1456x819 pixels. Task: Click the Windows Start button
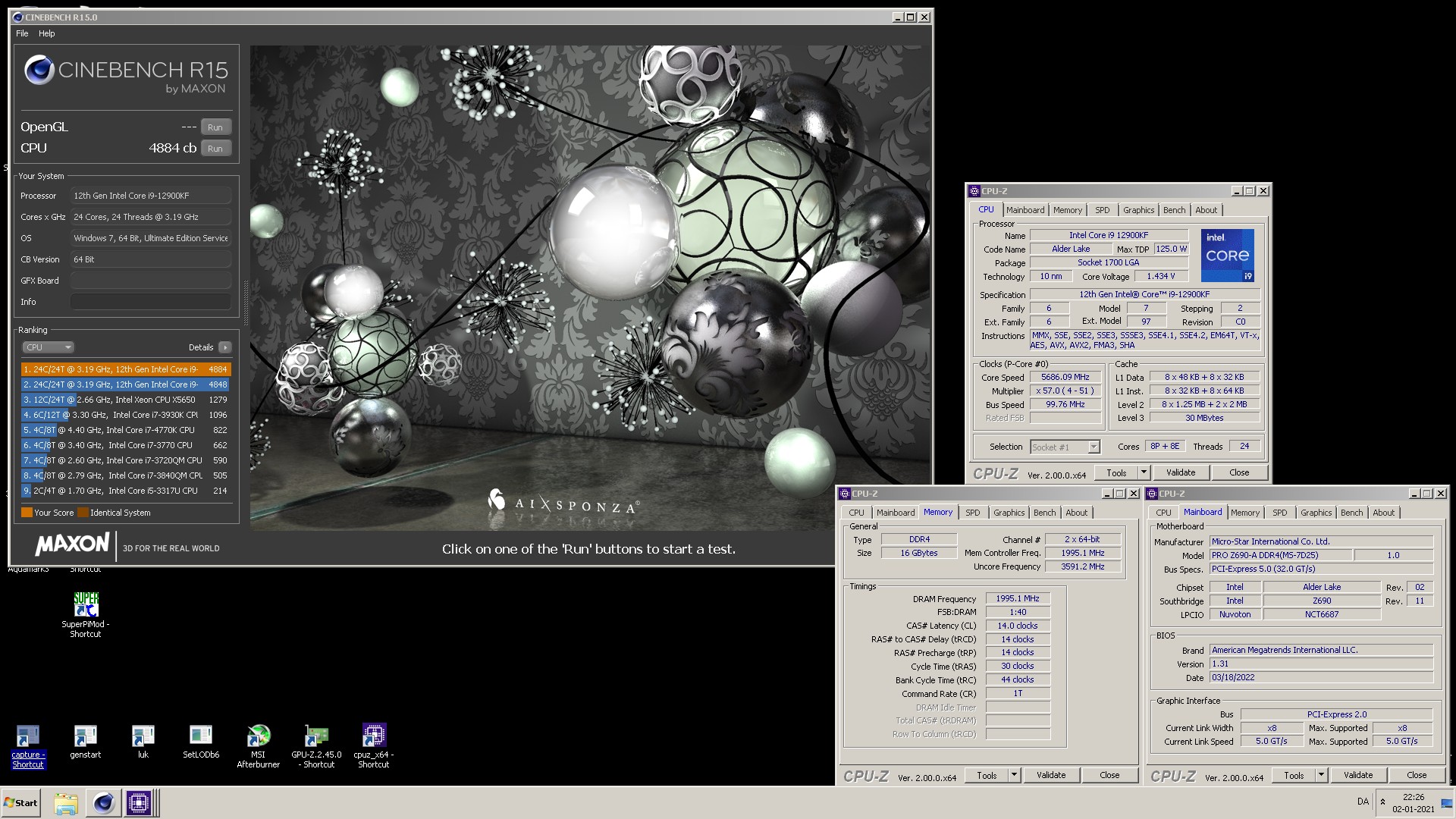[21, 803]
